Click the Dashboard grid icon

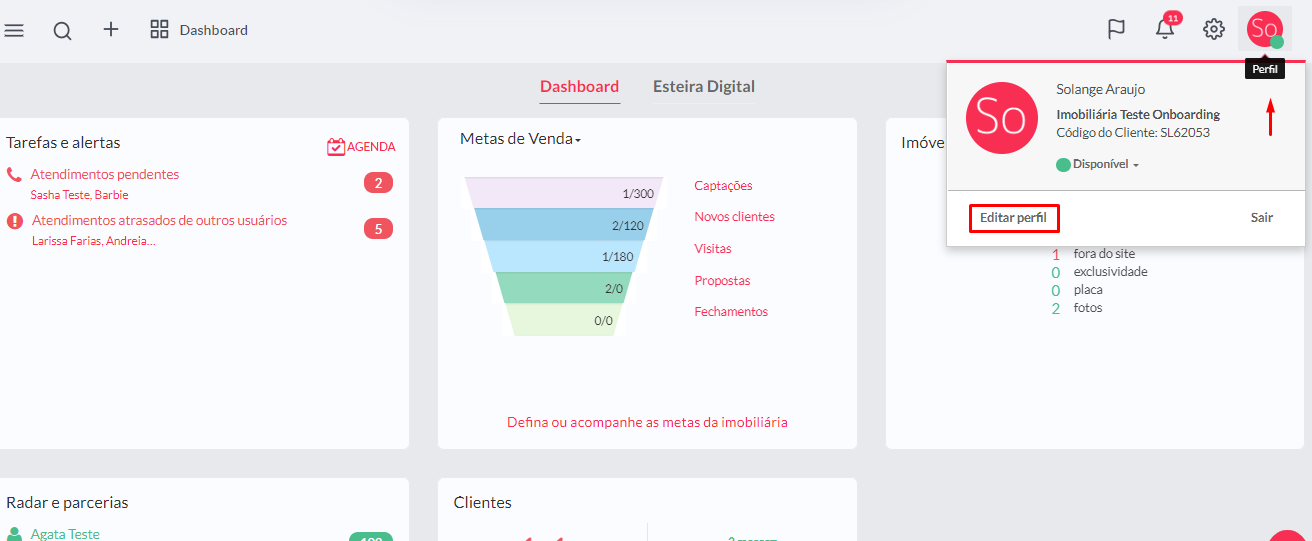pos(159,30)
